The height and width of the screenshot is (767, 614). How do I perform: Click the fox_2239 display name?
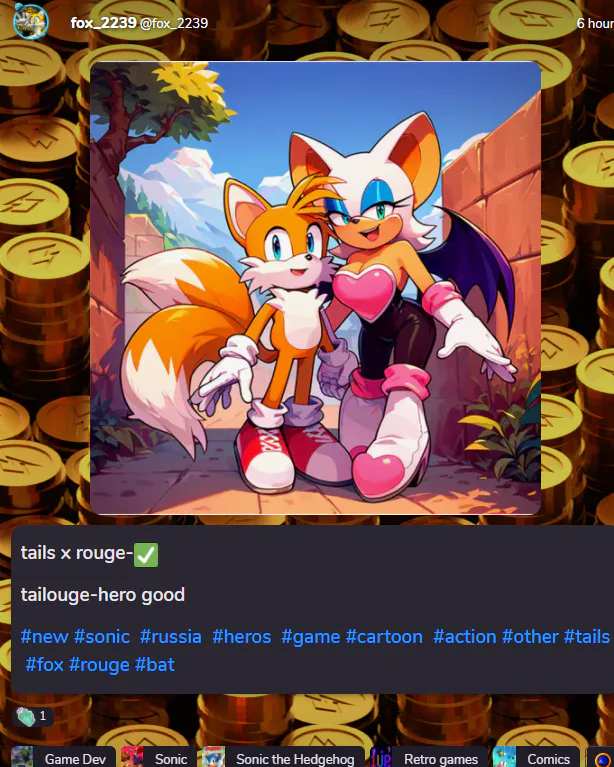tap(103, 23)
